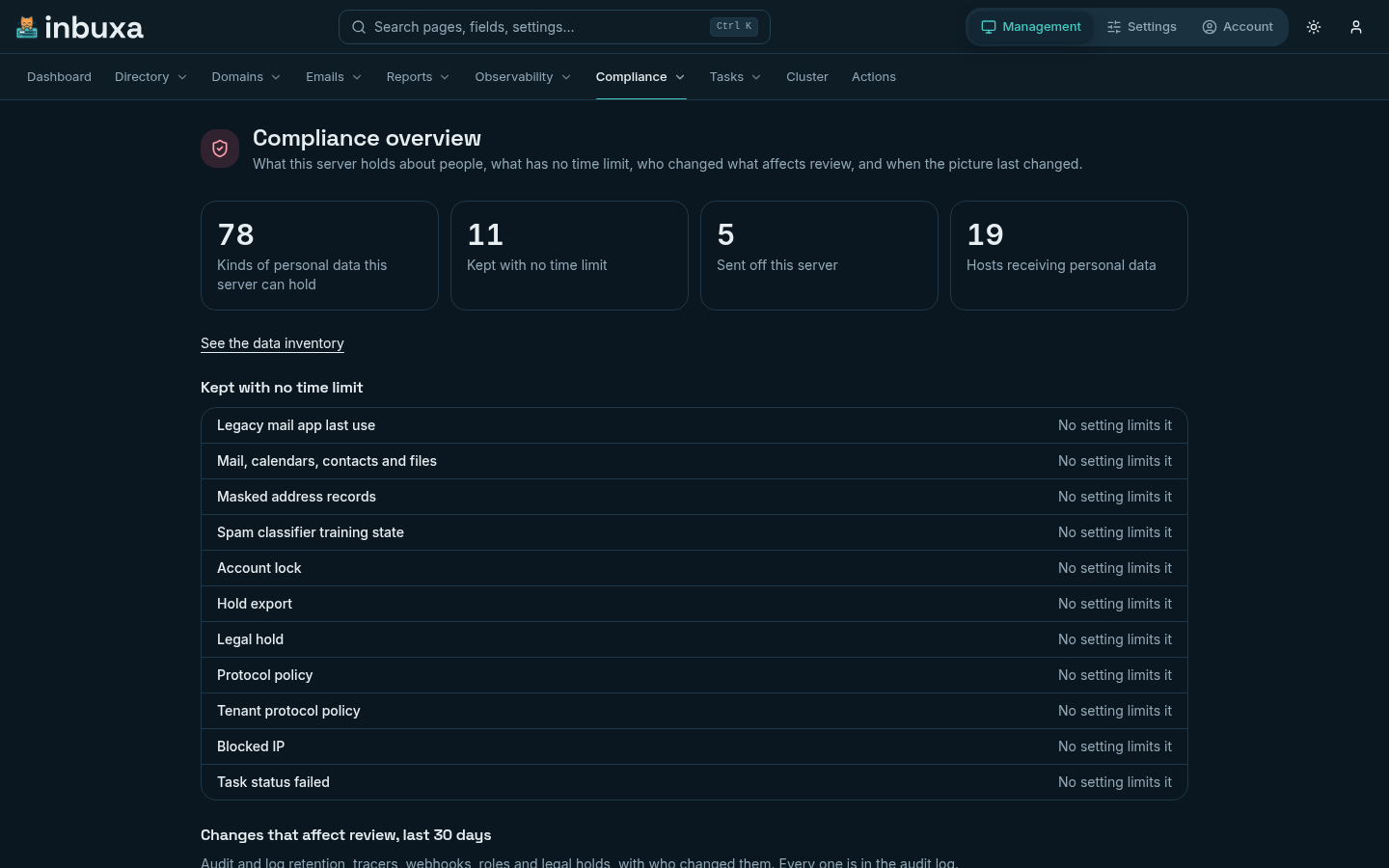The image size is (1389, 868).
Task: Click the Compliance overview shield icon
Action: coord(220,149)
